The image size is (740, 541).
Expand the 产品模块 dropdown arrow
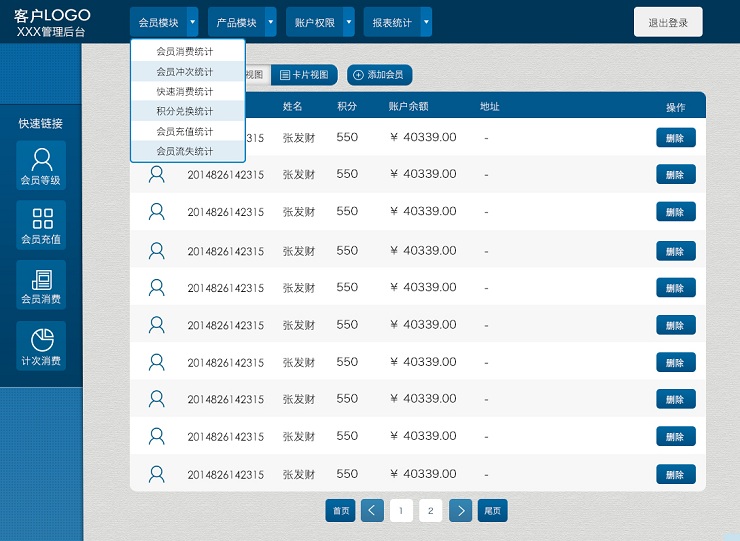[270, 22]
